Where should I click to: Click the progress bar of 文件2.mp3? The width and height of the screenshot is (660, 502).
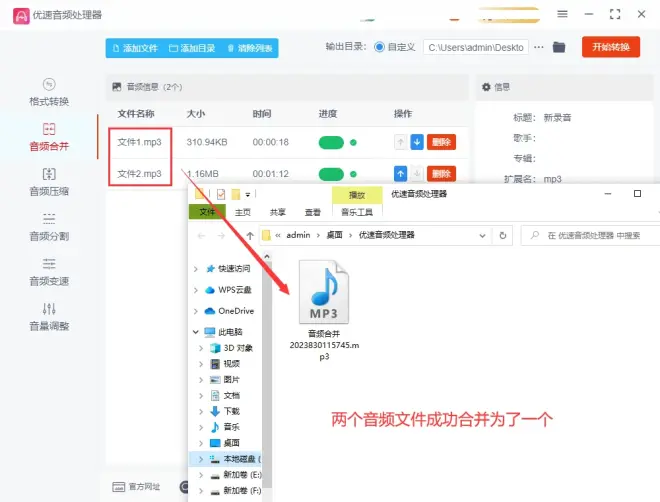click(331, 174)
